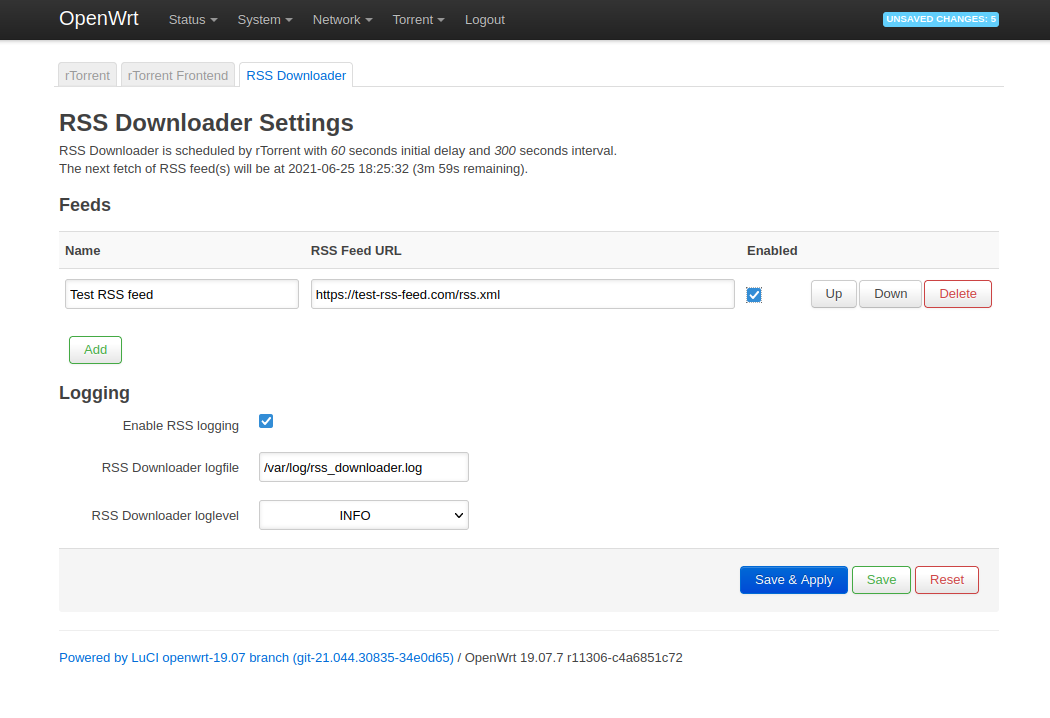Click the Save & Apply button

pos(794,580)
